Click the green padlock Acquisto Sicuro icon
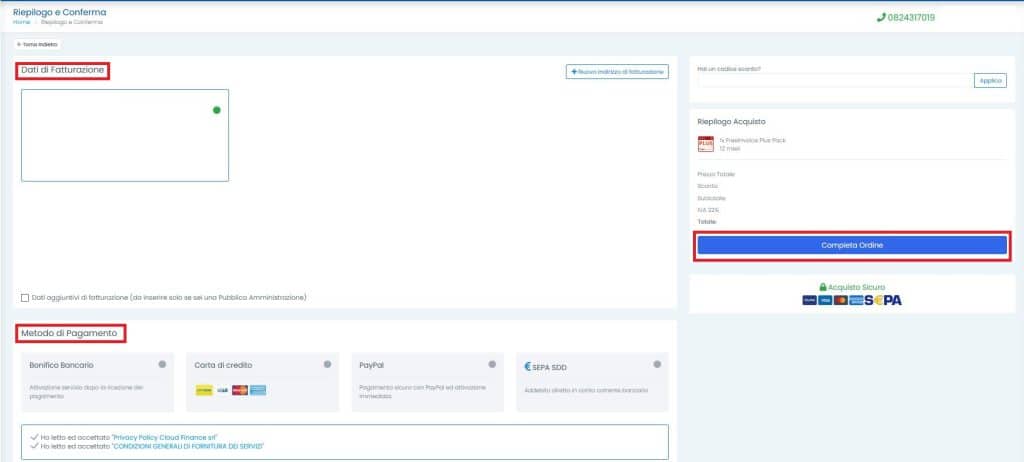This screenshot has height=462, width=1024. click(x=823, y=287)
